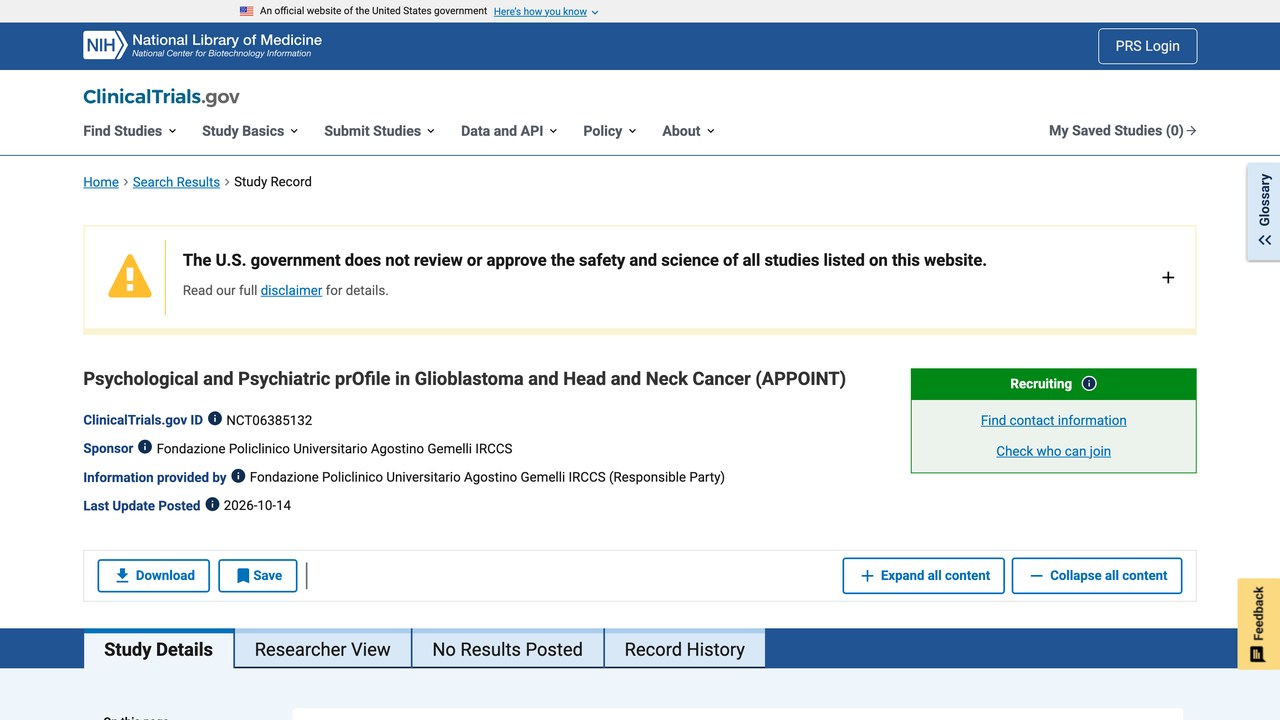Open the Data and API dropdown menu
1280x720 pixels.
tap(509, 131)
